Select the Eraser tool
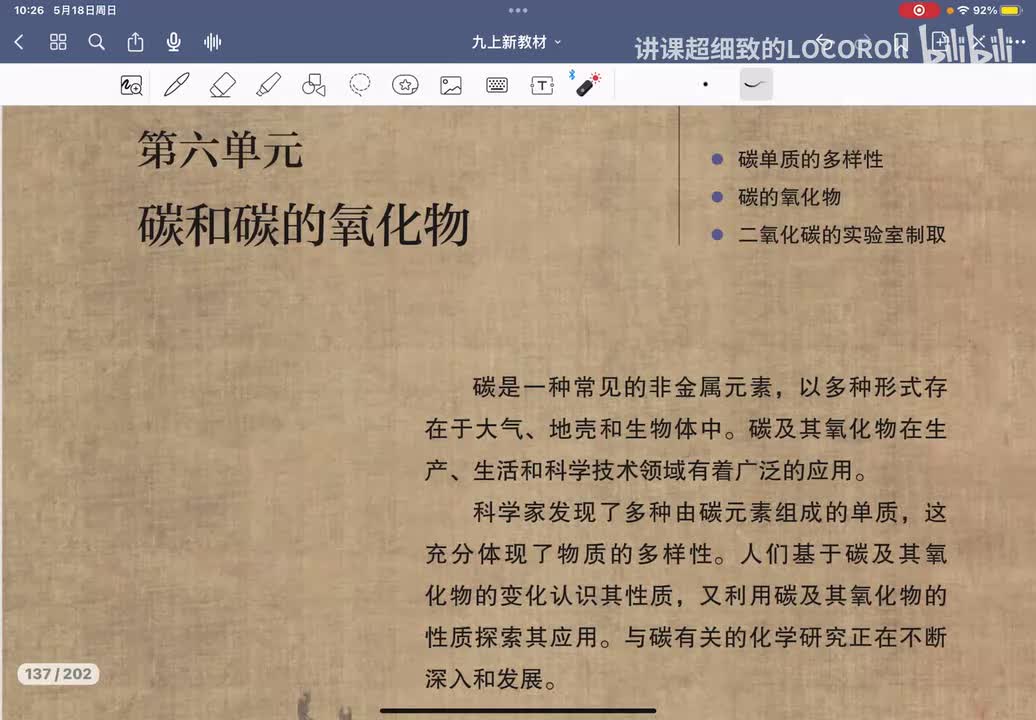The height and width of the screenshot is (720, 1036). (x=223, y=85)
